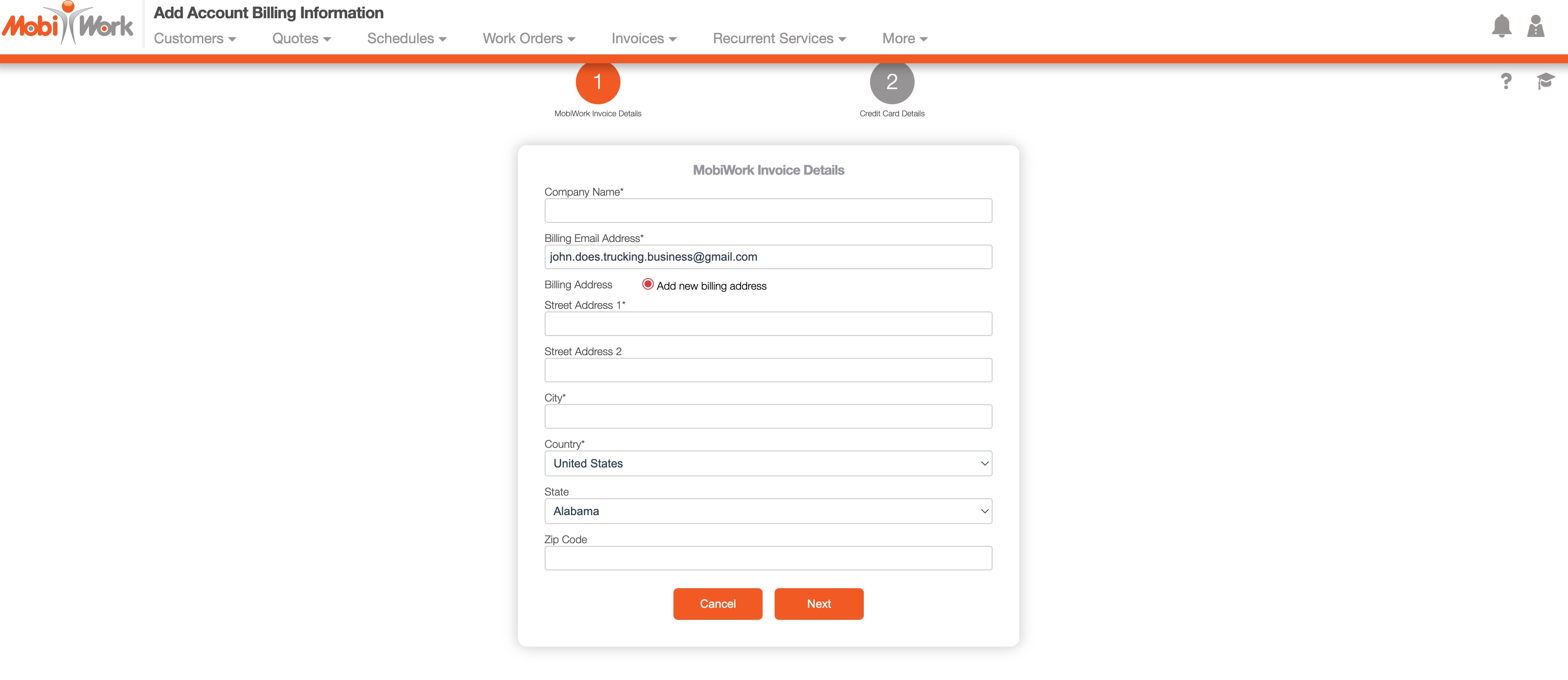Open the More menu dropdown

pos(904,38)
